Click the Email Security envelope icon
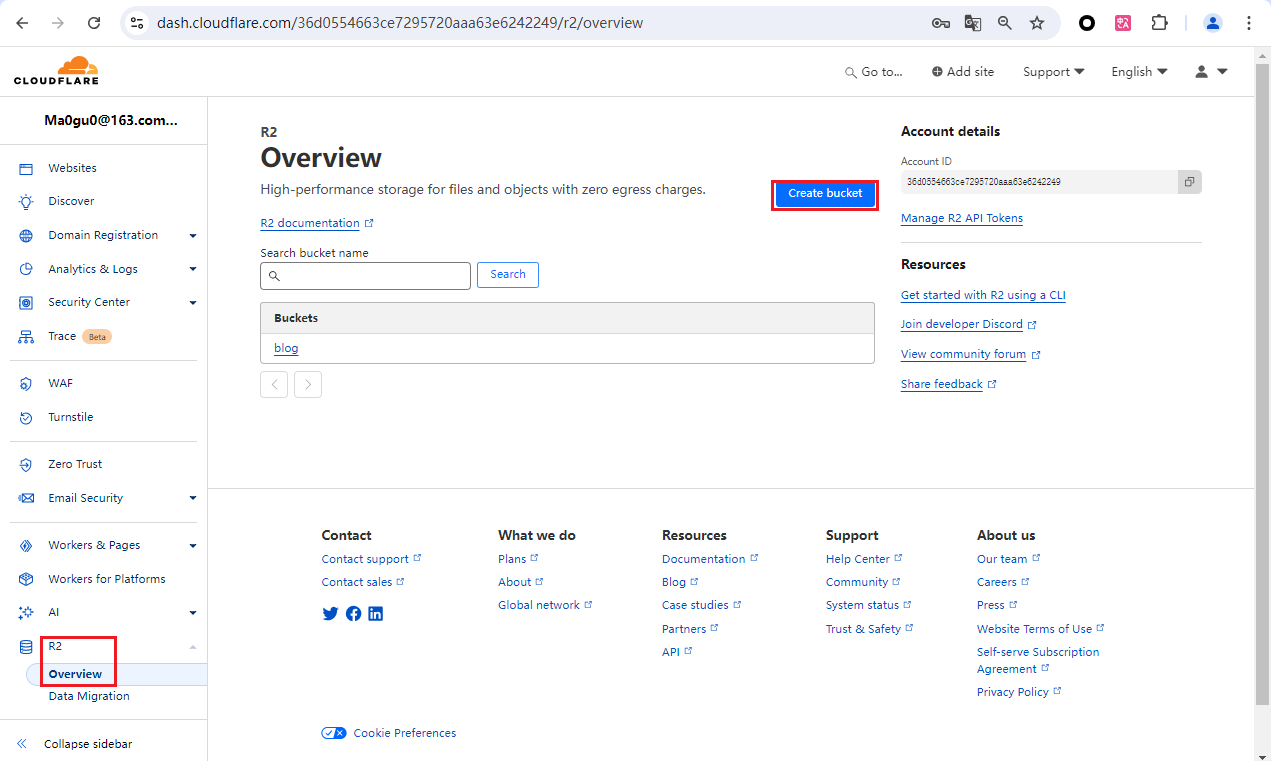Screen dimensions: 1271x761 26,498
